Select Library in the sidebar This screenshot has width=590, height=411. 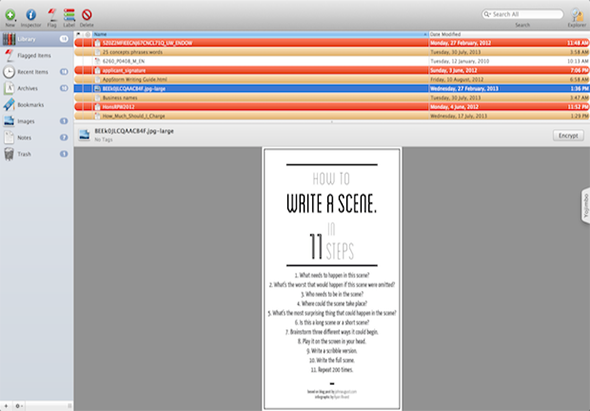tap(36, 39)
